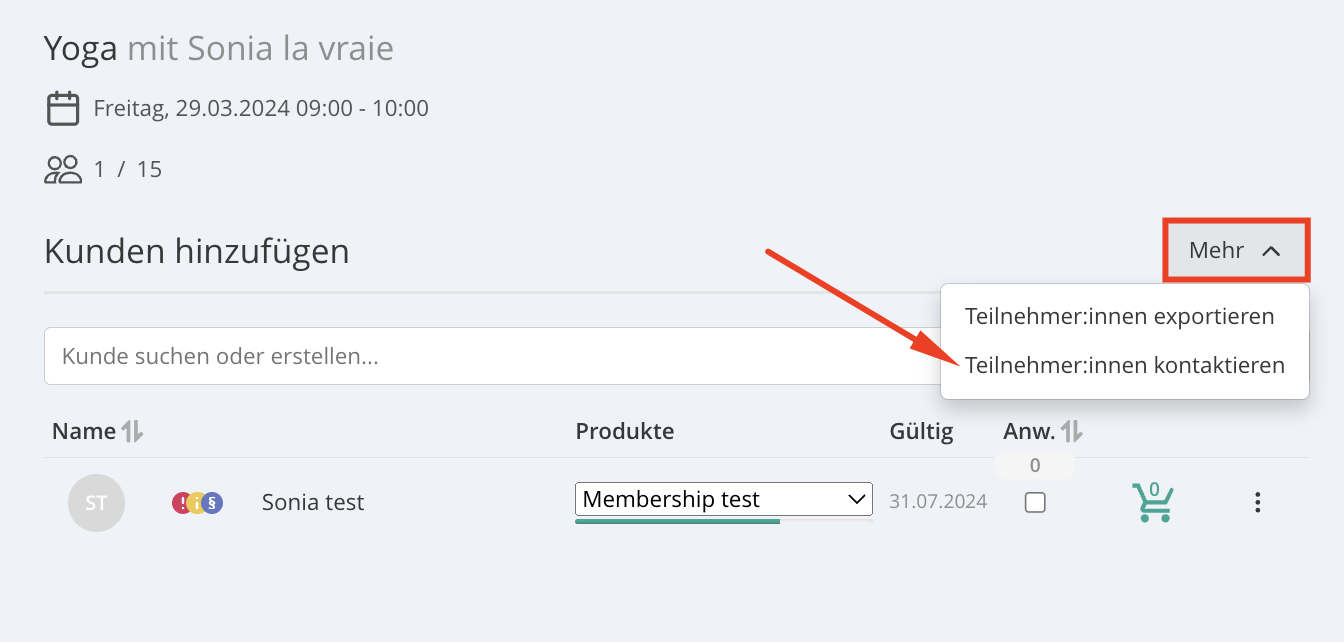
Task: Sort the list by Name arrows
Action: click(x=132, y=431)
